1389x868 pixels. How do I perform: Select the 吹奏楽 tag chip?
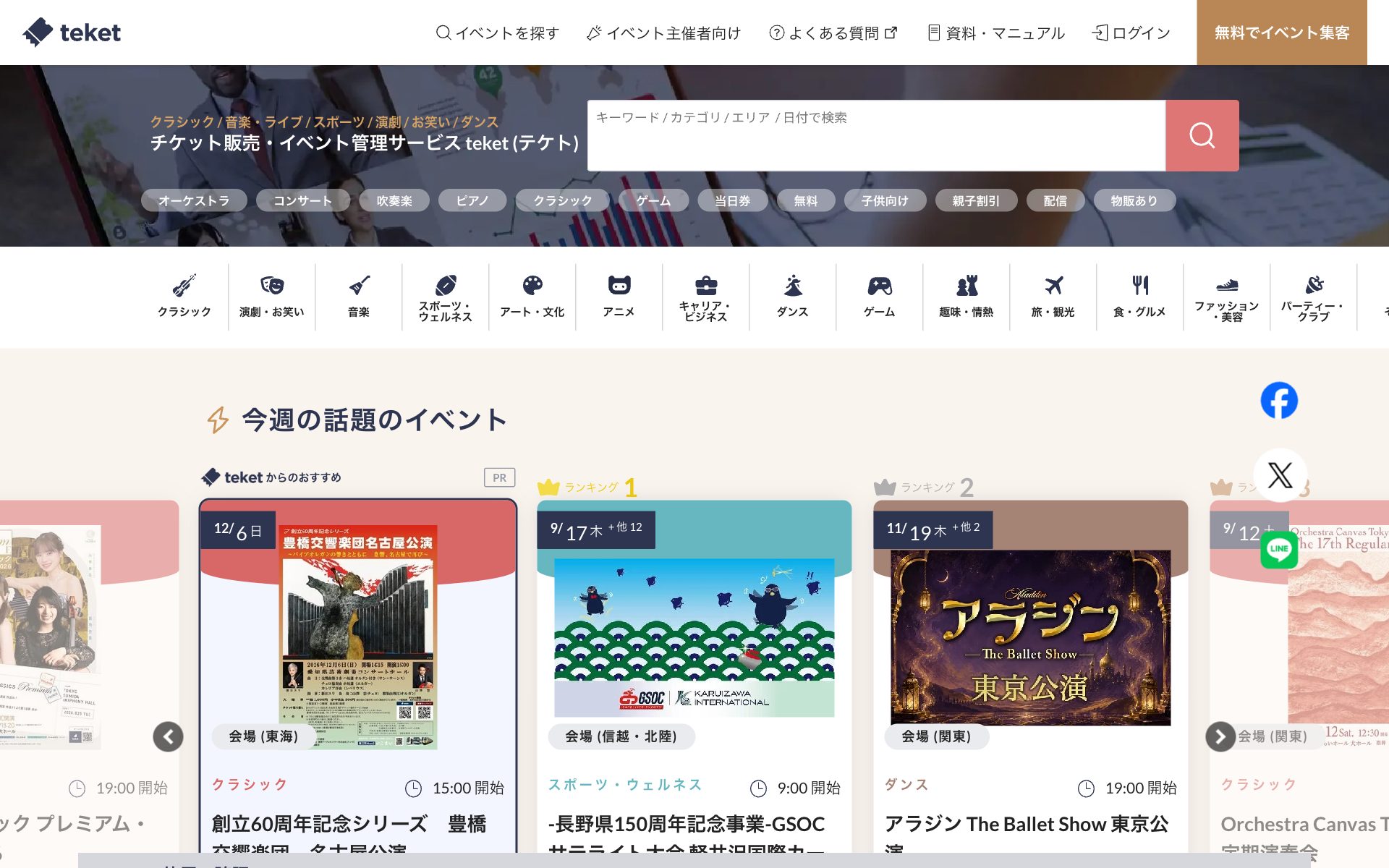pyautogui.click(x=394, y=200)
